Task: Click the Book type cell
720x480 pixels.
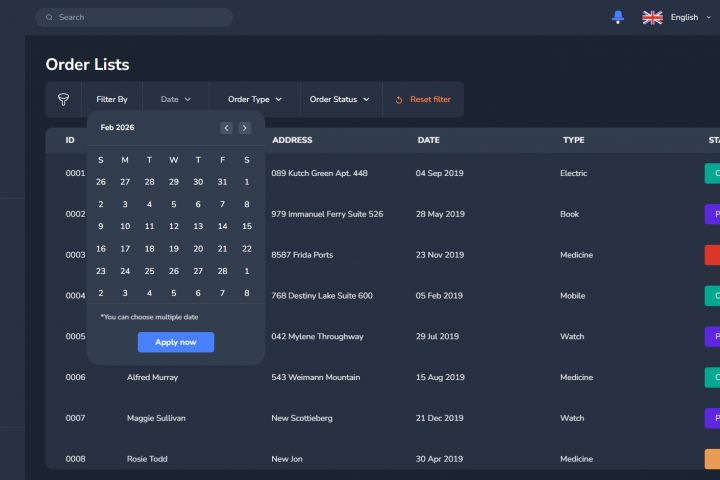Action: point(569,214)
